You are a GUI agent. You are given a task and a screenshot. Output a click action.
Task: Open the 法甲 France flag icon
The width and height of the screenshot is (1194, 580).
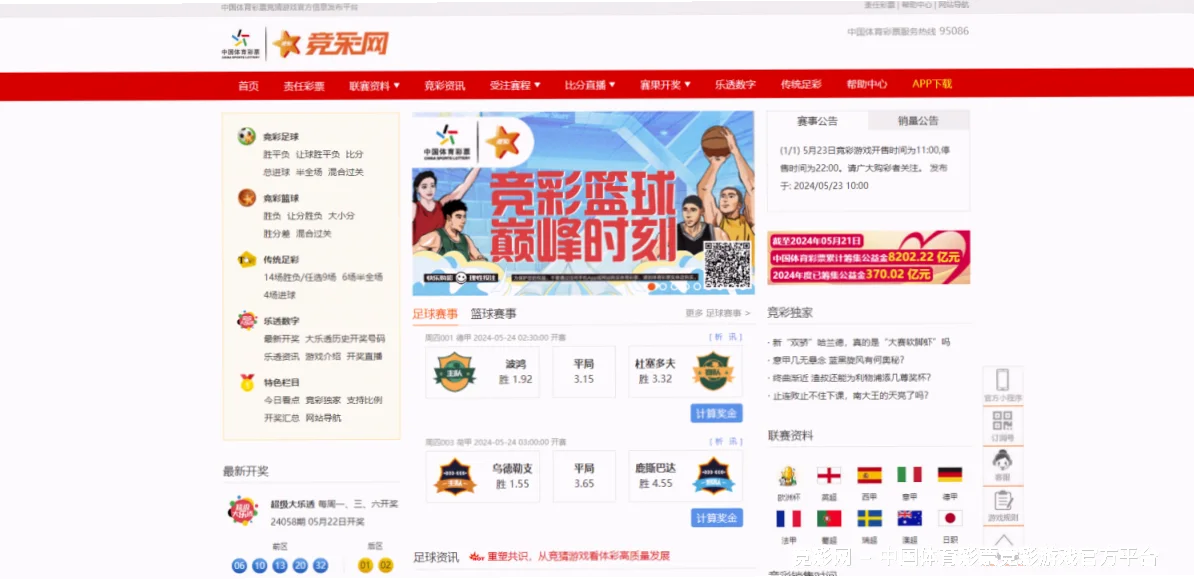coord(788,519)
